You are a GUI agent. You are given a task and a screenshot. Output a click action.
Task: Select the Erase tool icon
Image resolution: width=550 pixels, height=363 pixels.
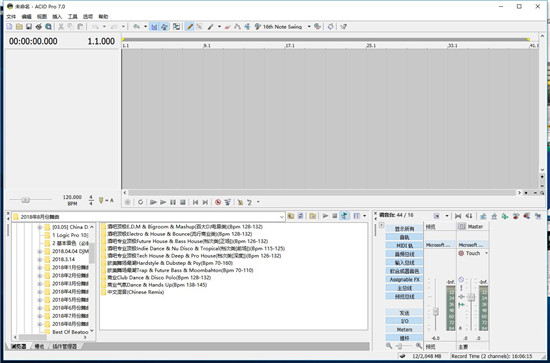[x=228, y=27]
